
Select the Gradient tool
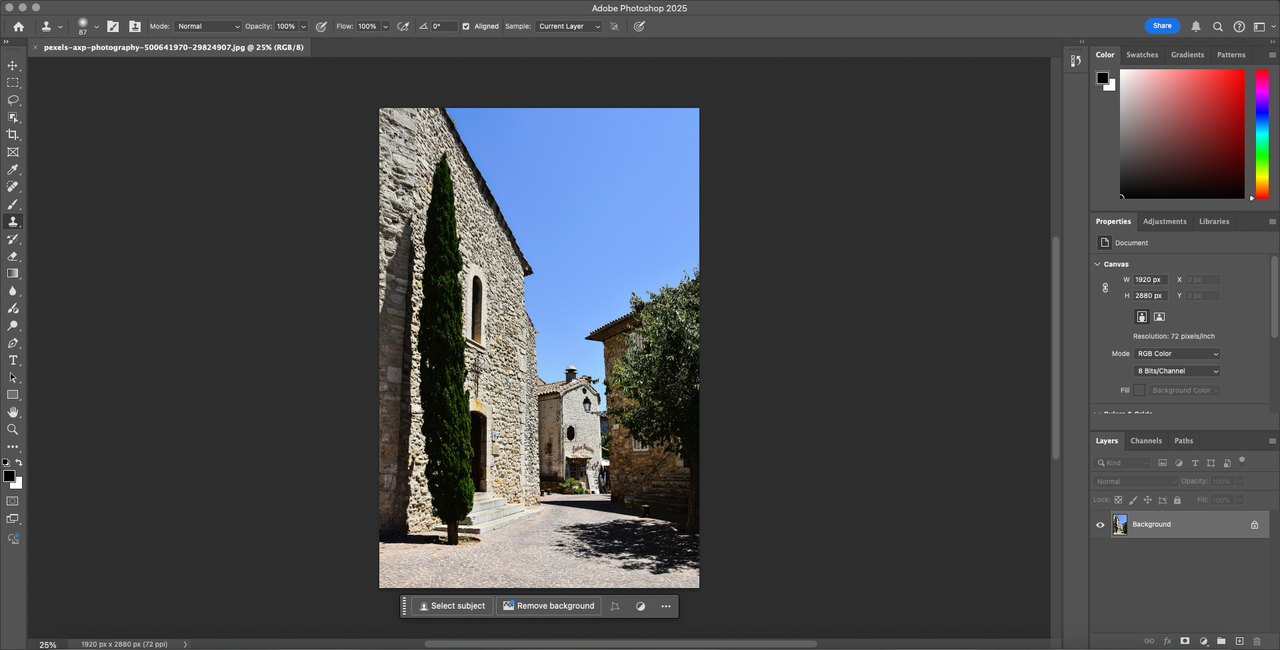click(x=13, y=273)
